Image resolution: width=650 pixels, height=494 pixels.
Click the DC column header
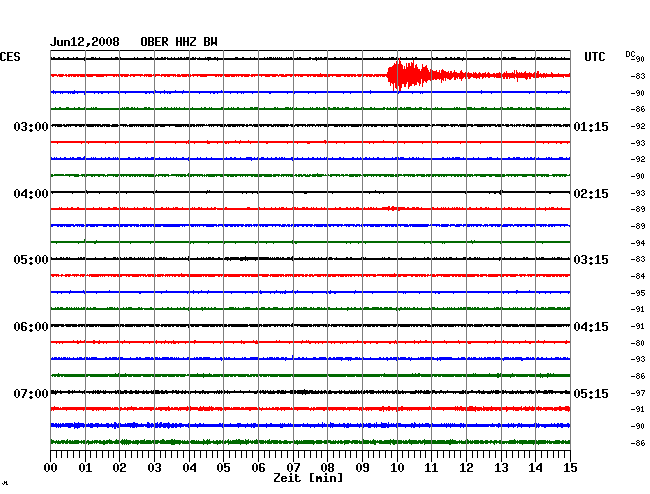tap(630, 54)
